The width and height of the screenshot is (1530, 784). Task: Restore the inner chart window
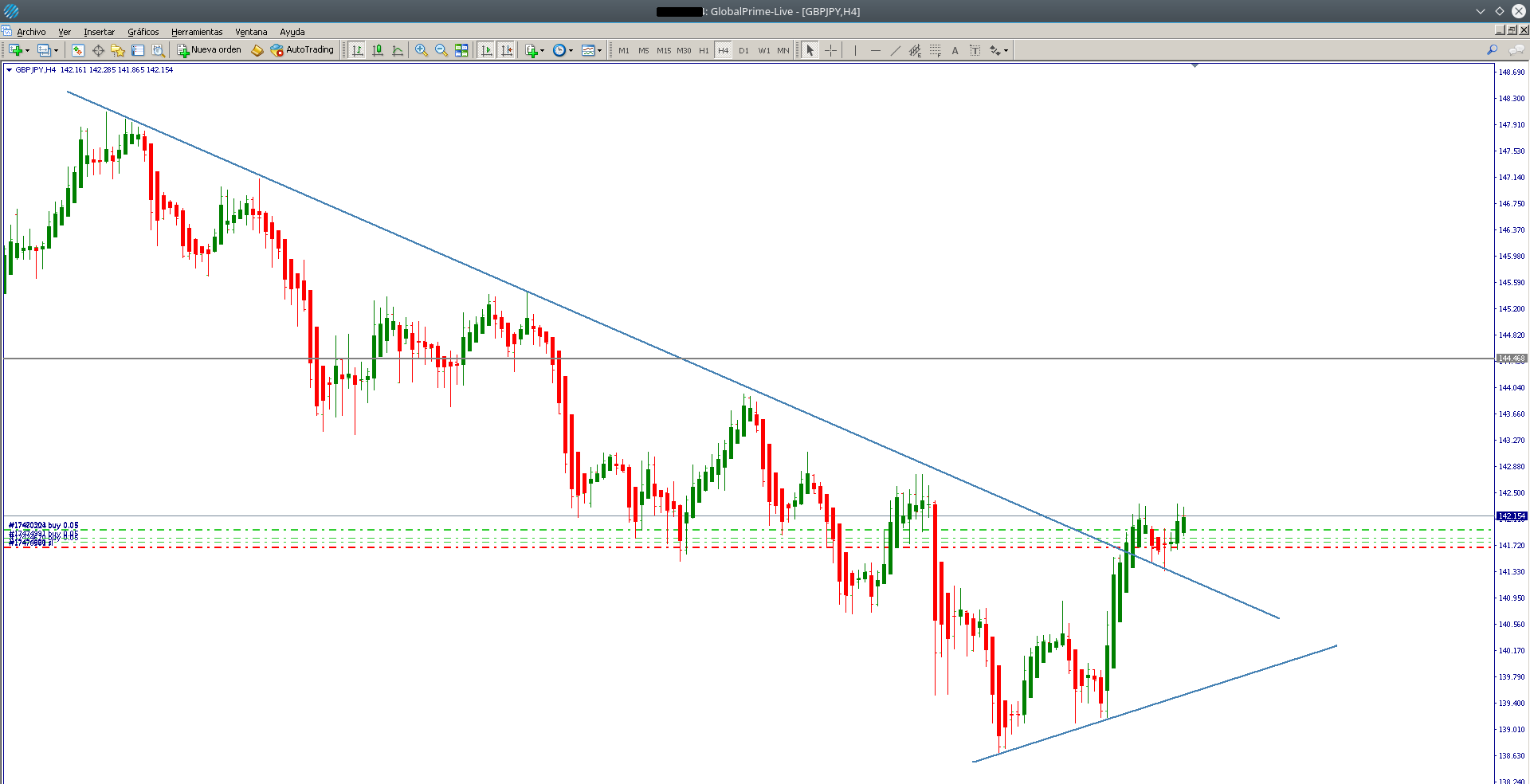[x=1512, y=30]
